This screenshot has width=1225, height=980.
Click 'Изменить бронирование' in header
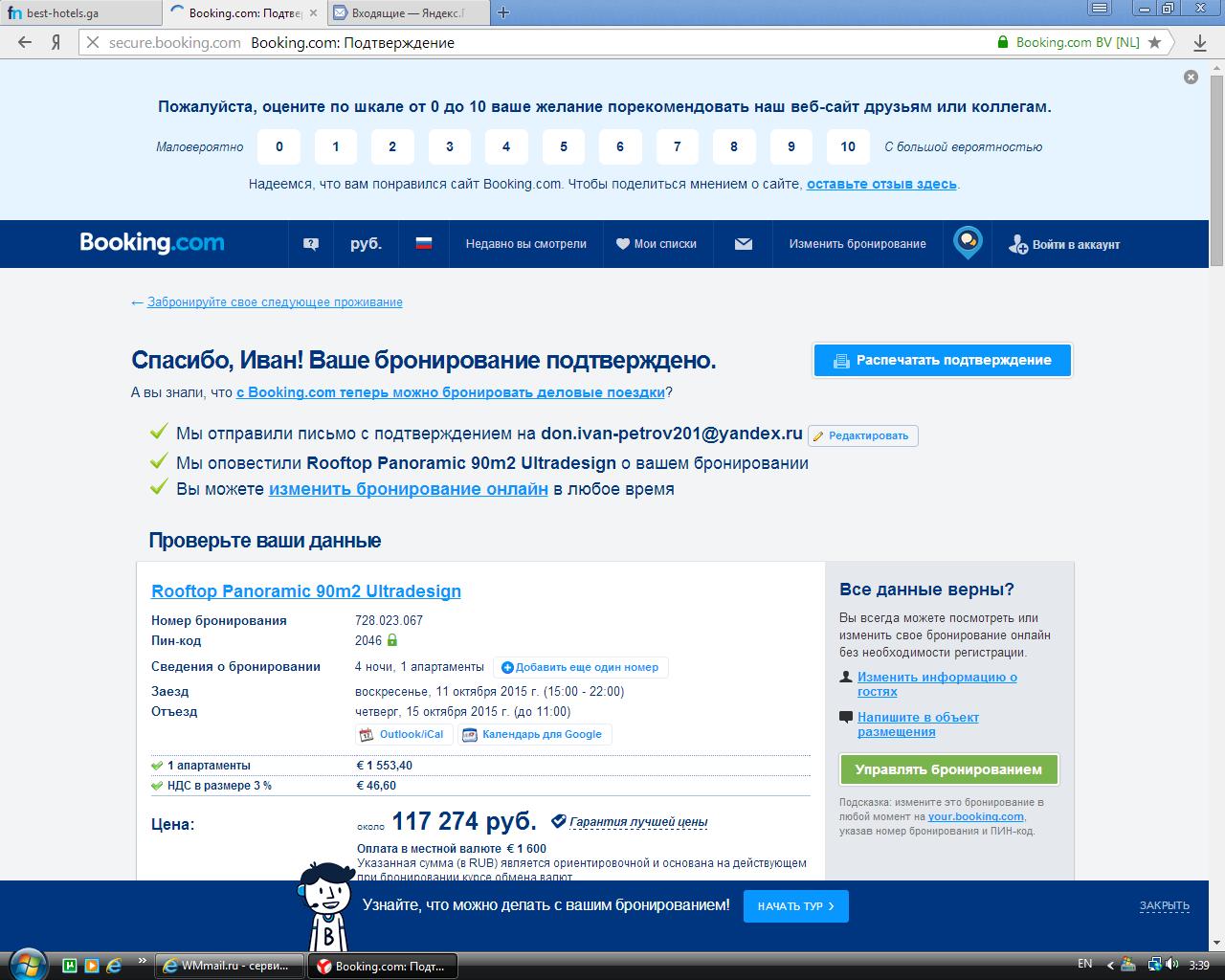pos(857,244)
